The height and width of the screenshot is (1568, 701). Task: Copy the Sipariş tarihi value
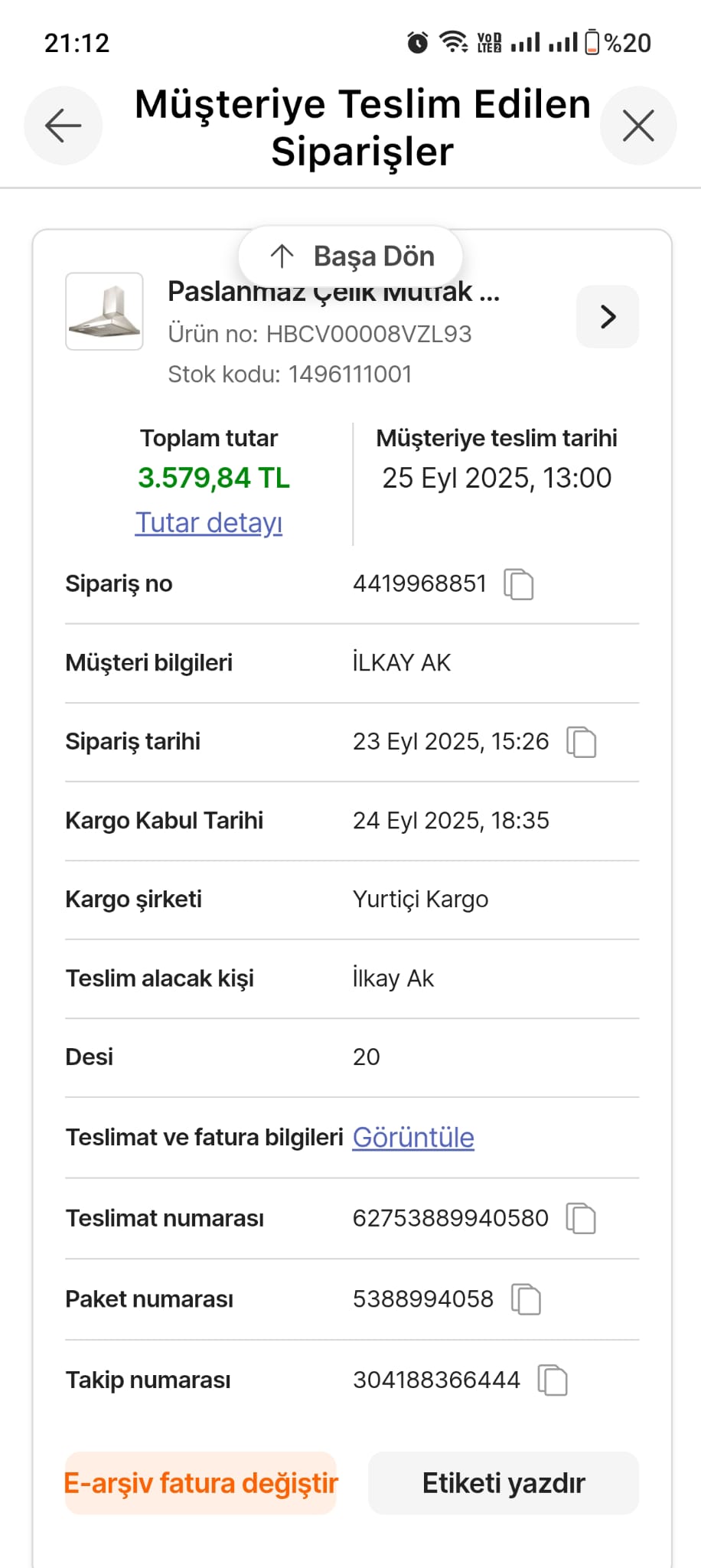(x=581, y=742)
